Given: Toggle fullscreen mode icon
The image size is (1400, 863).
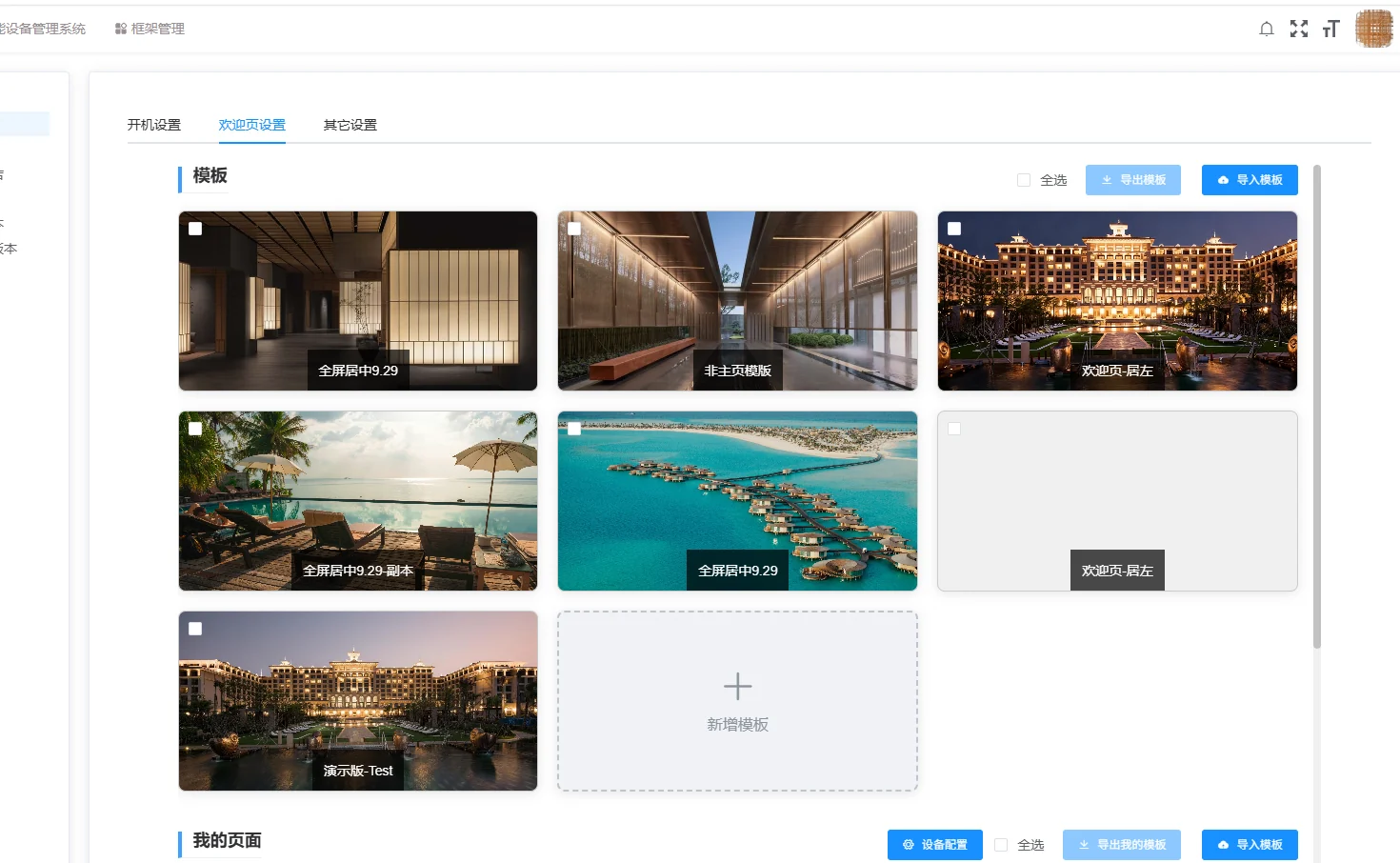Looking at the screenshot, I should pyautogui.click(x=1299, y=29).
